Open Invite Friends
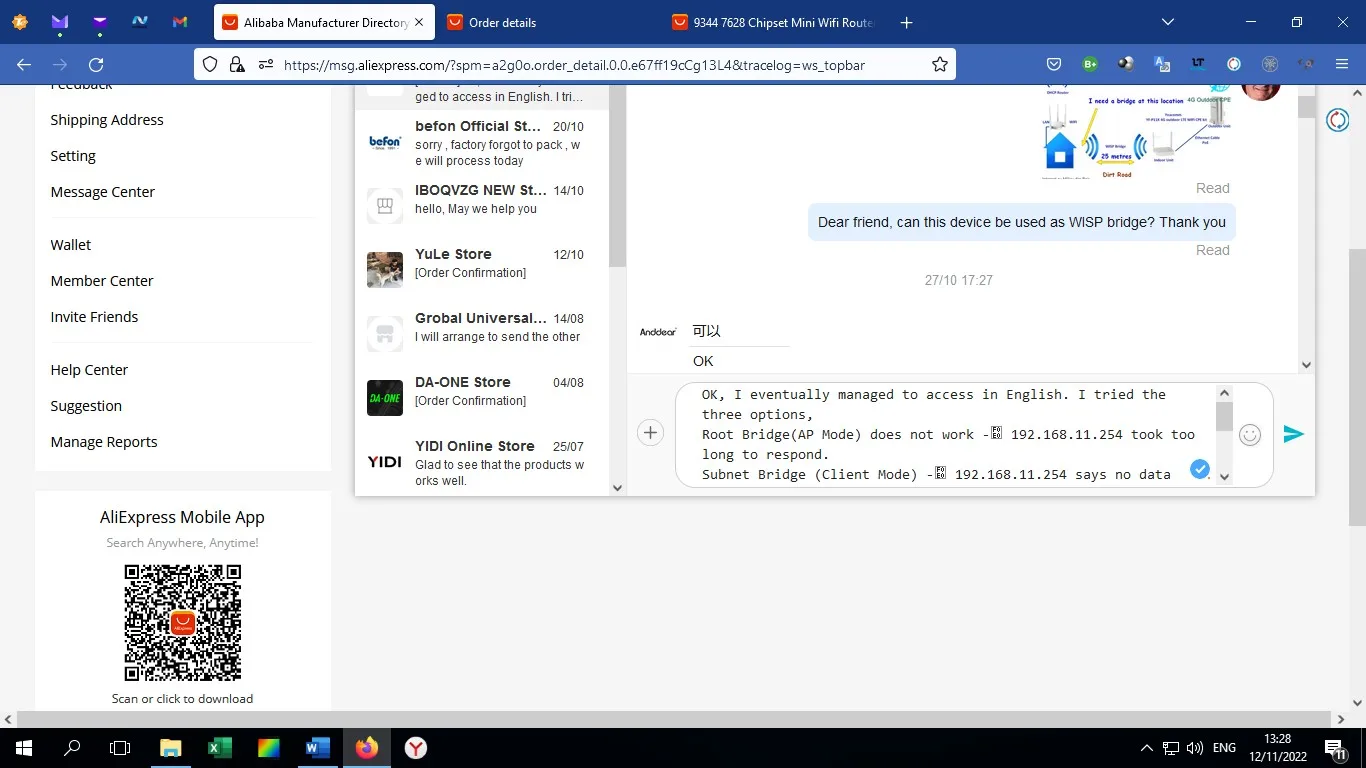The image size is (1366, 768). 94,317
